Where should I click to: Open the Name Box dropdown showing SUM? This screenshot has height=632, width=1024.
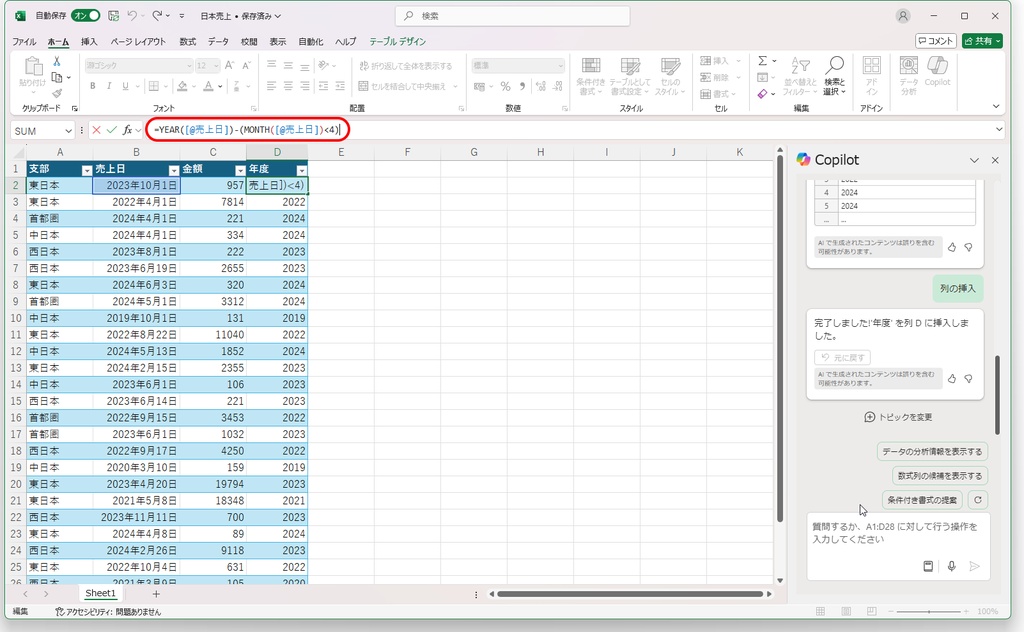(68, 131)
